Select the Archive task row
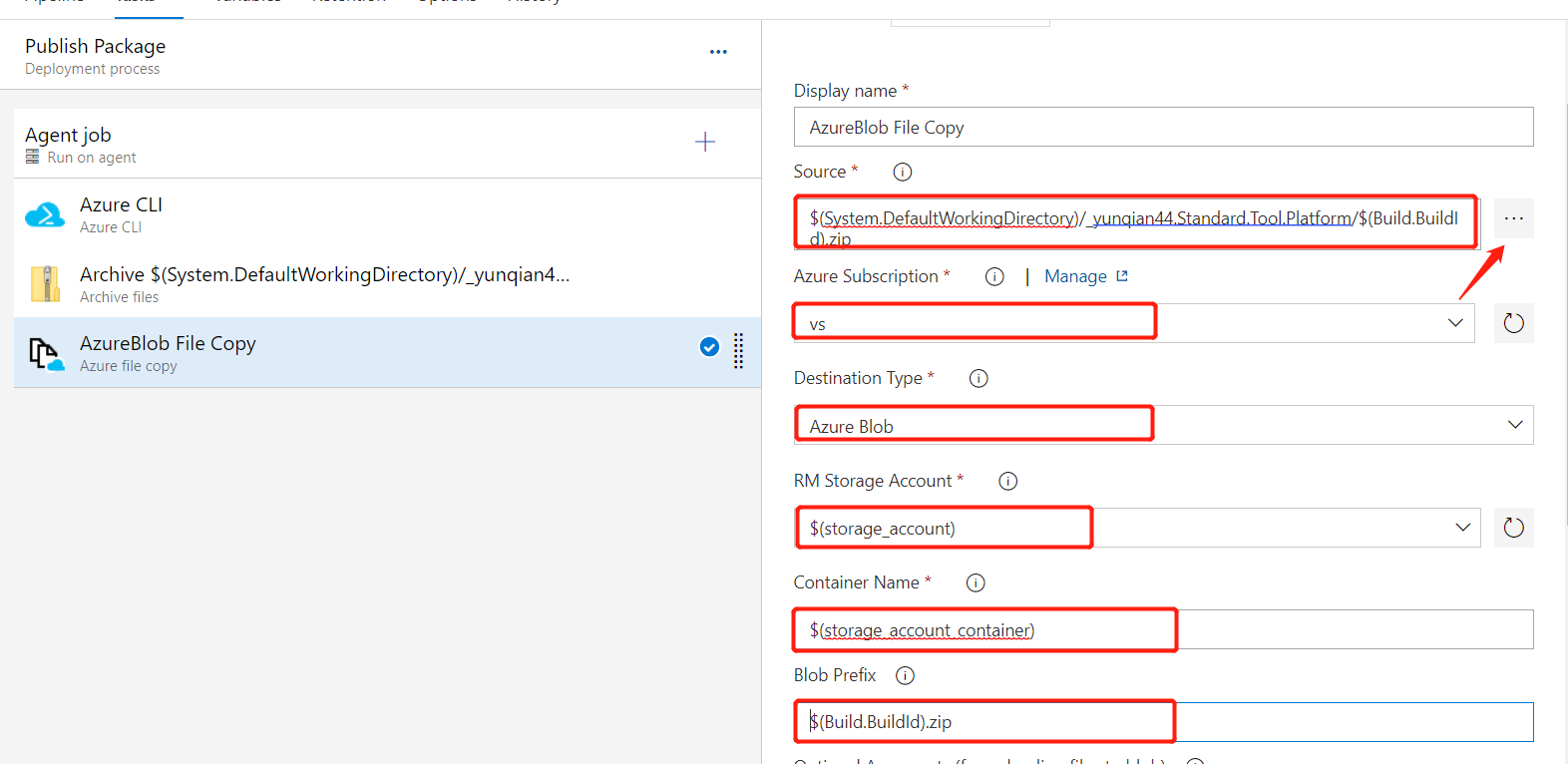 click(387, 284)
